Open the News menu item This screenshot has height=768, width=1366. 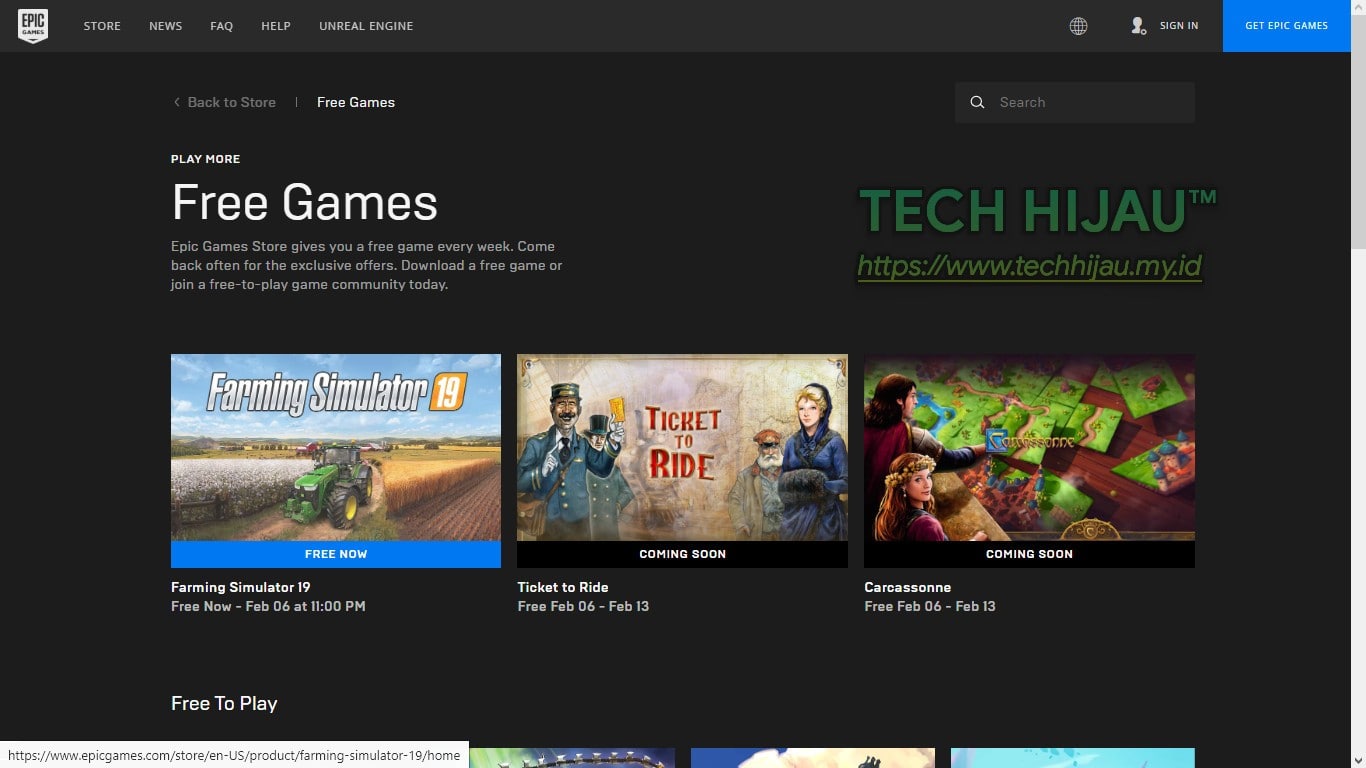coord(165,26)
